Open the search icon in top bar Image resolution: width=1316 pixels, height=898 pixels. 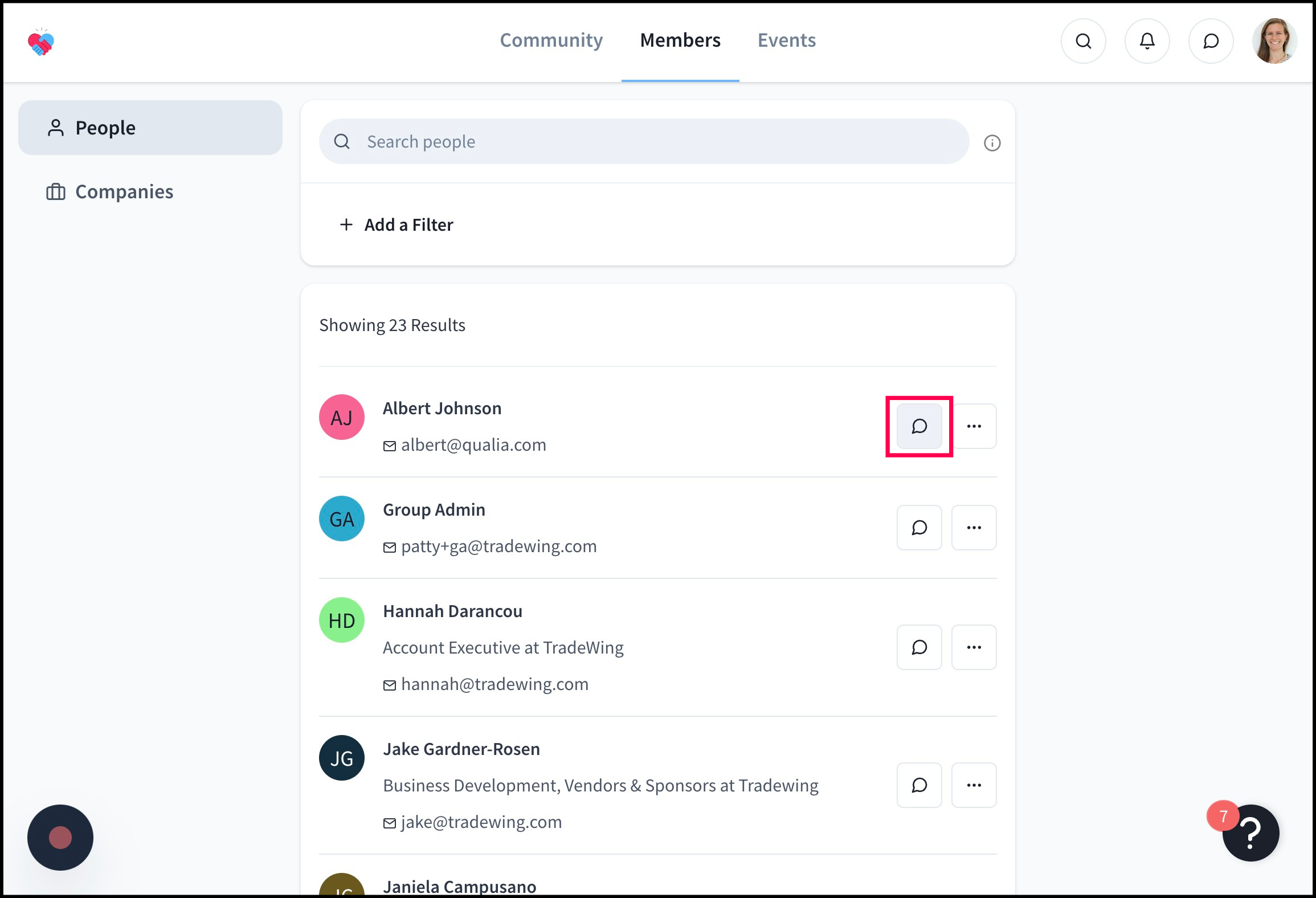[1083, 41]
